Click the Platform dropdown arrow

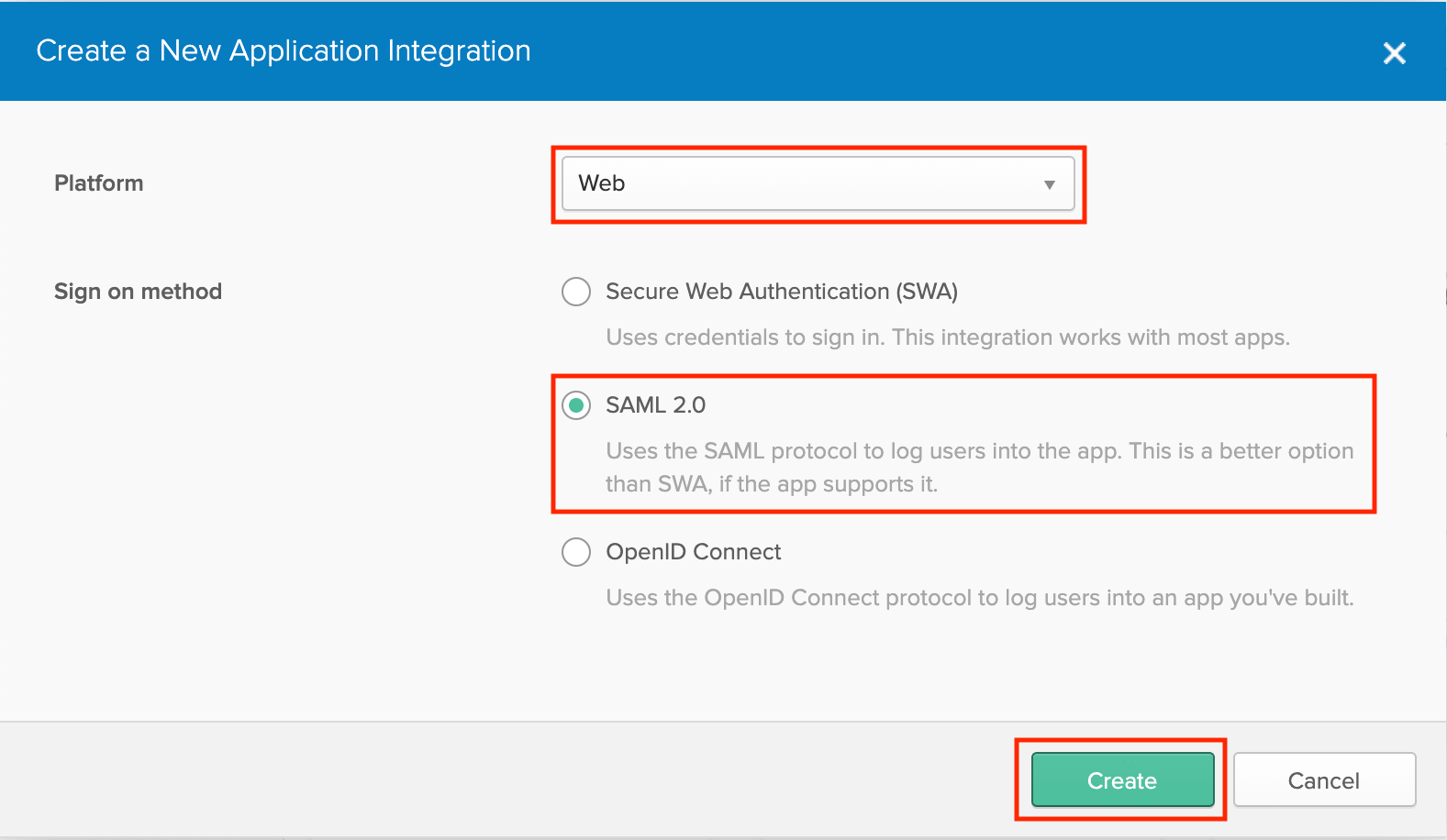coord(1049,184)
